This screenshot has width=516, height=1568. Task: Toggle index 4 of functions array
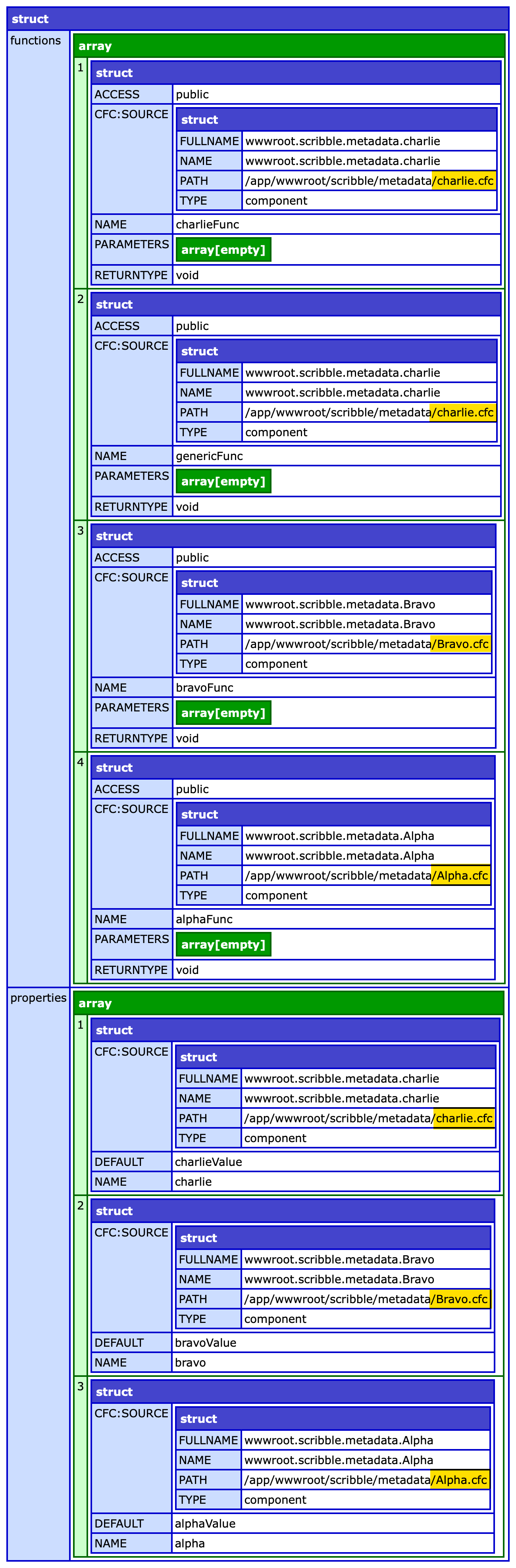click(x=81, y=868)
